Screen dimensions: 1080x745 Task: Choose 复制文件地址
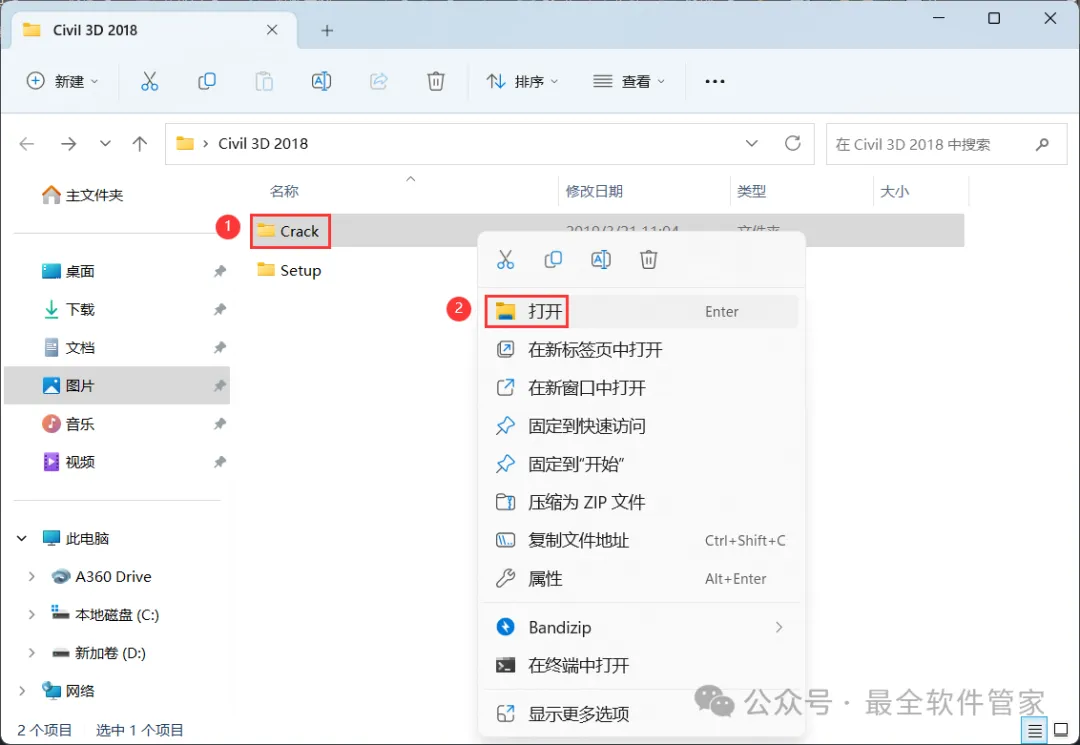click(641, 541)
